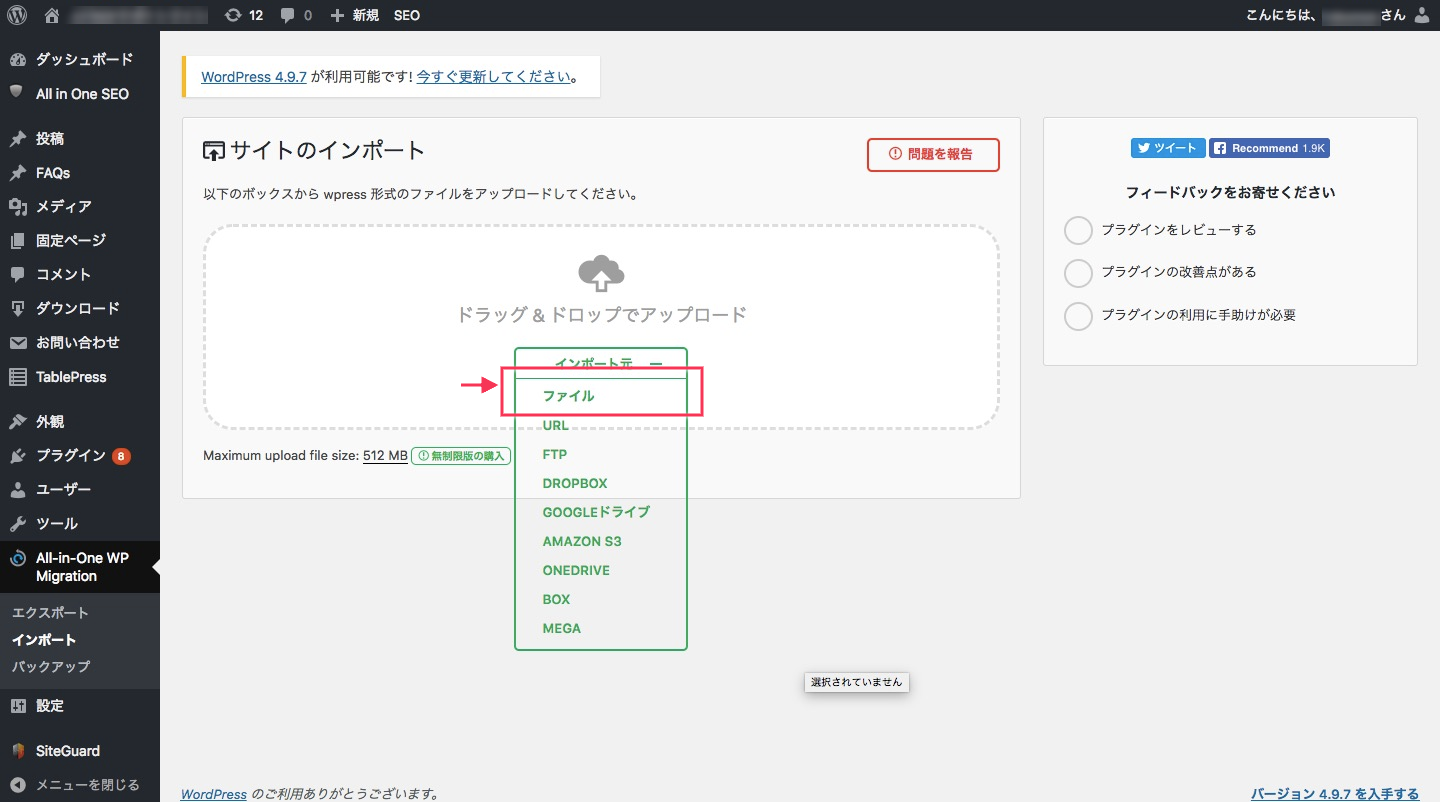Open the インポート submenu item
Viewport: 1440px width, 802px height.
(x=44, y=640)
